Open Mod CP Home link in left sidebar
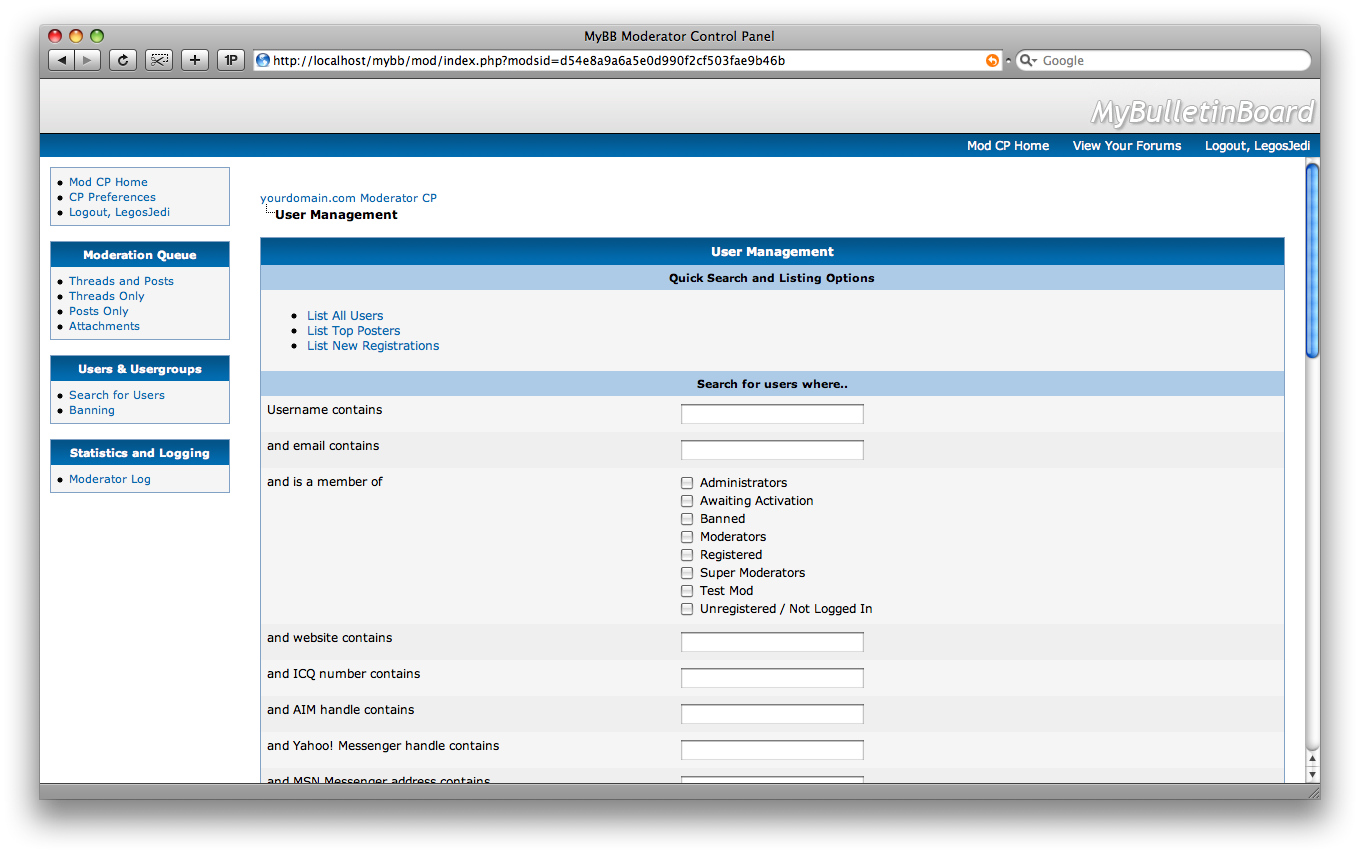The image size is (1360, 854). [x=108, y=182]
